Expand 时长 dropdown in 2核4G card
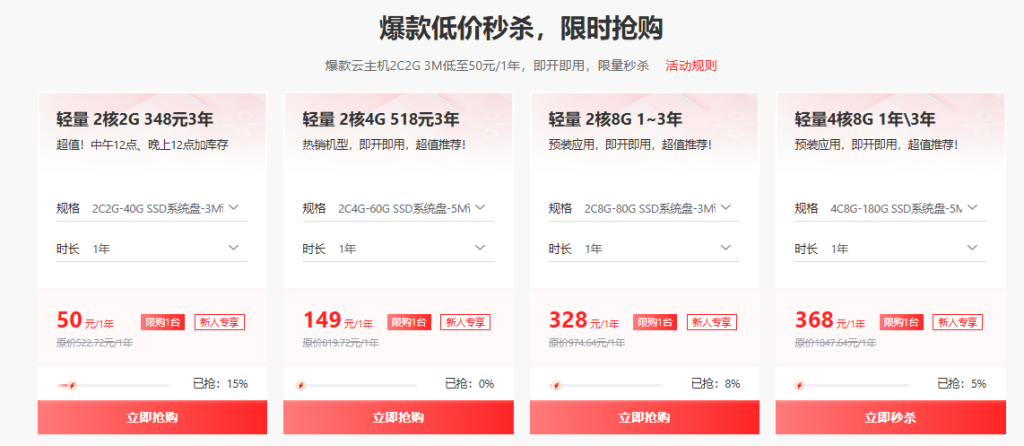Screen dimensions: 1024x446 [398, 249]
